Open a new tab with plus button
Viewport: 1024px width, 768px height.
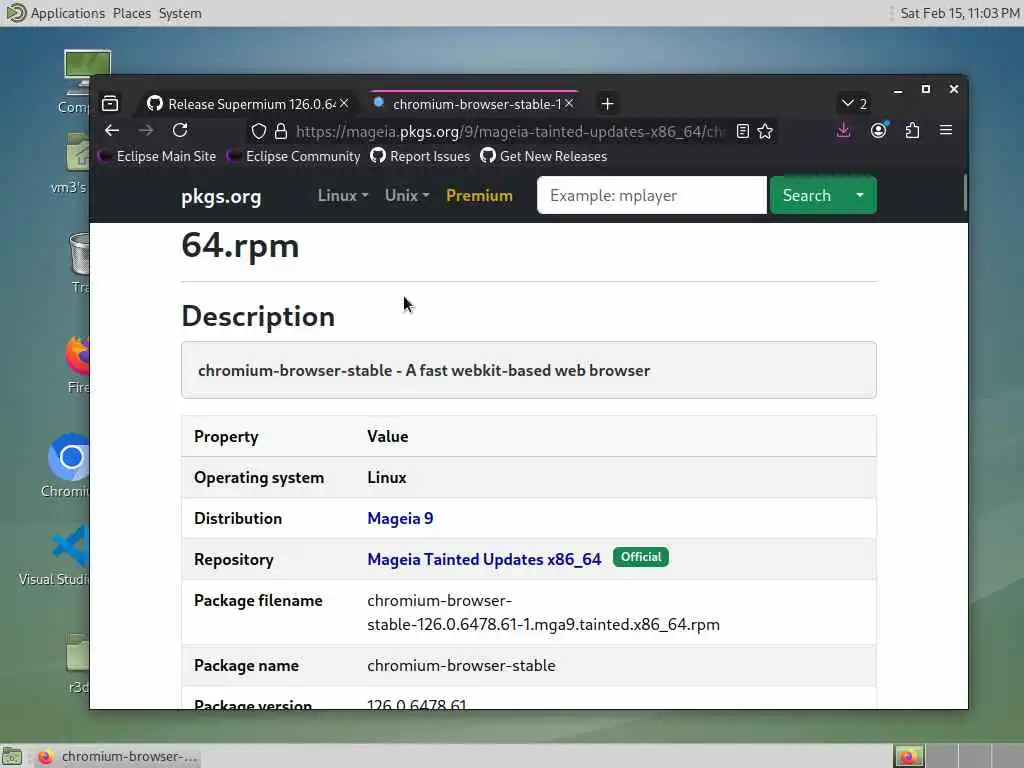[x=607, y=104]
